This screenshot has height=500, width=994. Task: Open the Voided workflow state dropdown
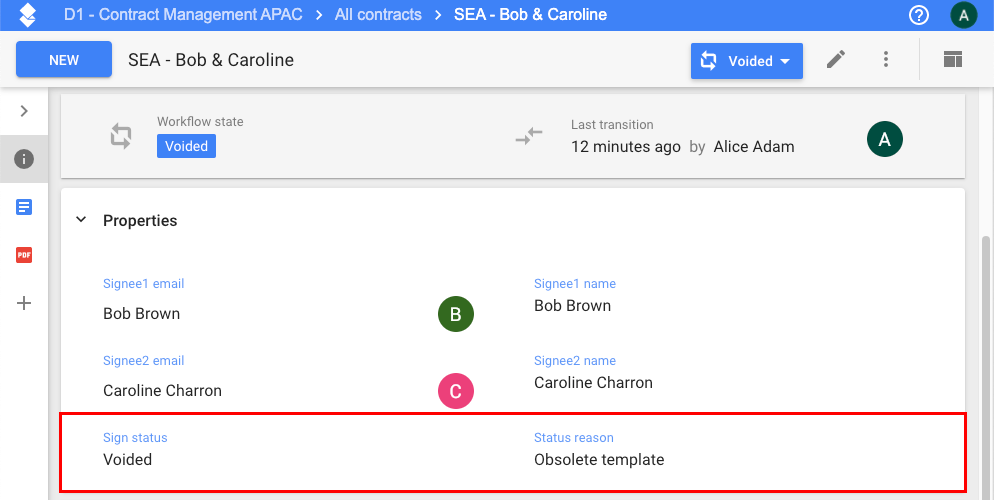tap(746, 60)
